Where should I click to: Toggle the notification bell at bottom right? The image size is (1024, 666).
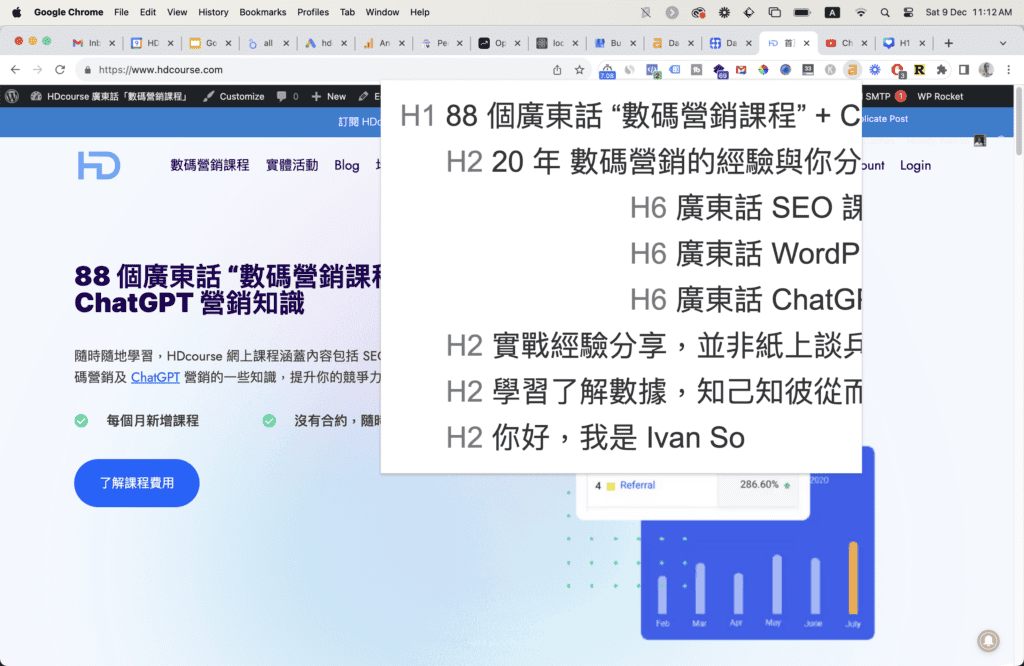pos(988,640)
